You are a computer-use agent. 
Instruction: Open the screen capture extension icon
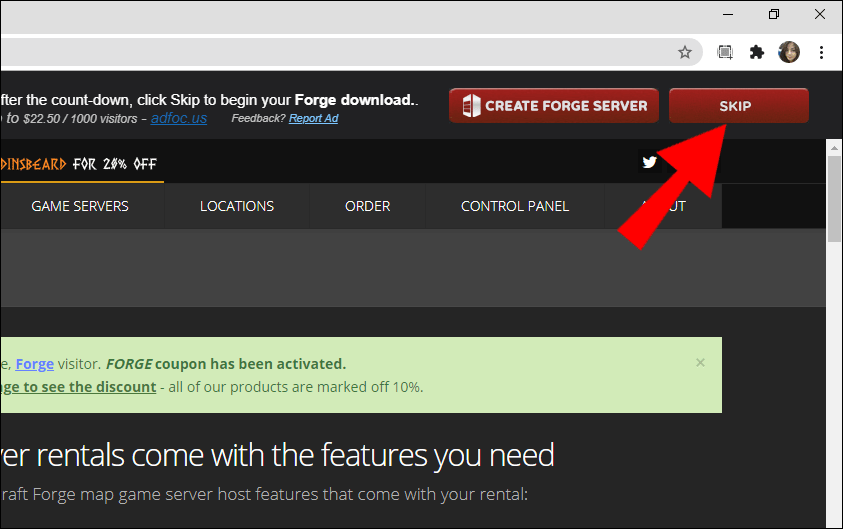pyautogui.click(x=725, y=52)
